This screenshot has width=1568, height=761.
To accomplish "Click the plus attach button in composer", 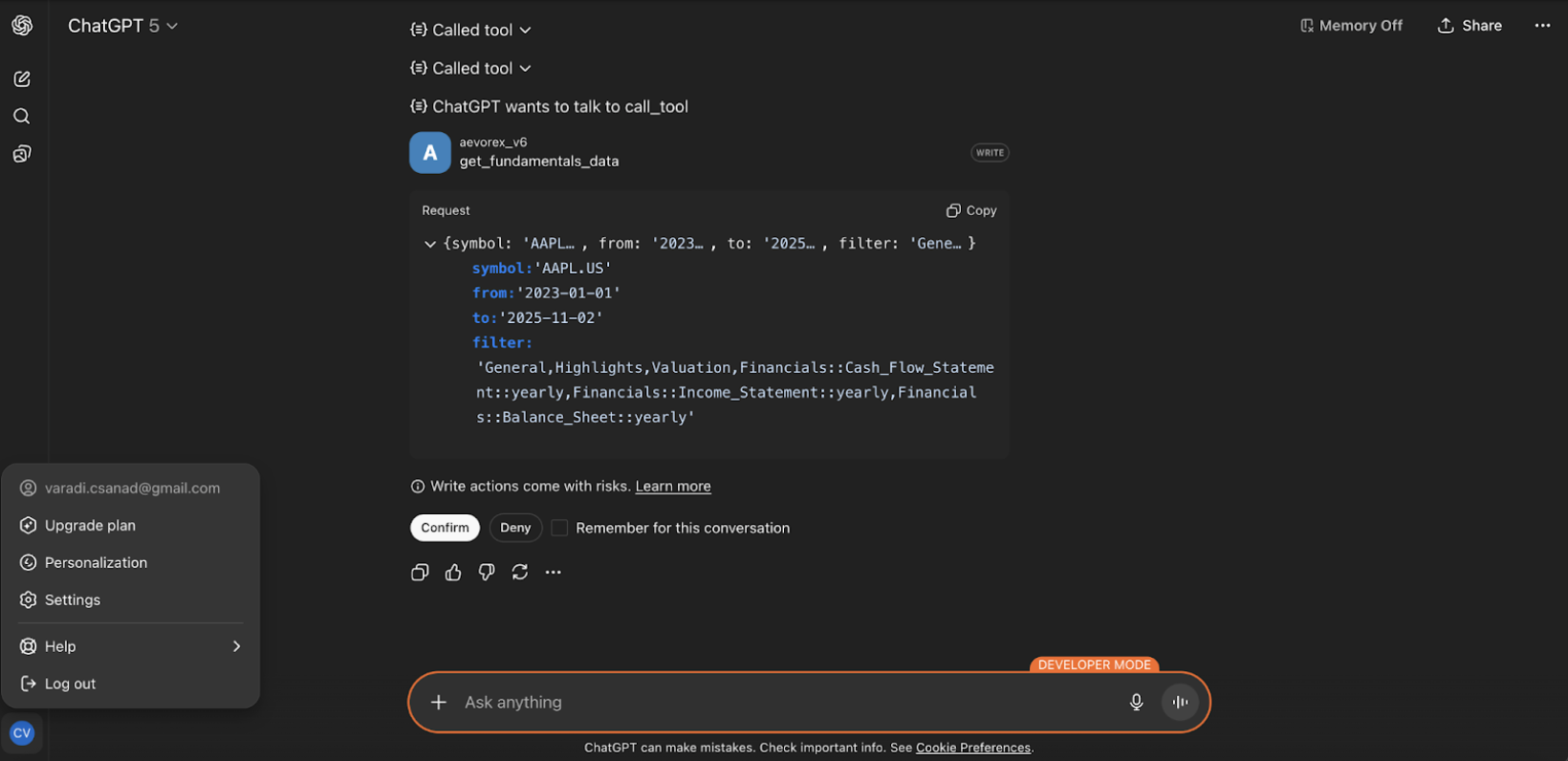I will click(x=439, y=703).
